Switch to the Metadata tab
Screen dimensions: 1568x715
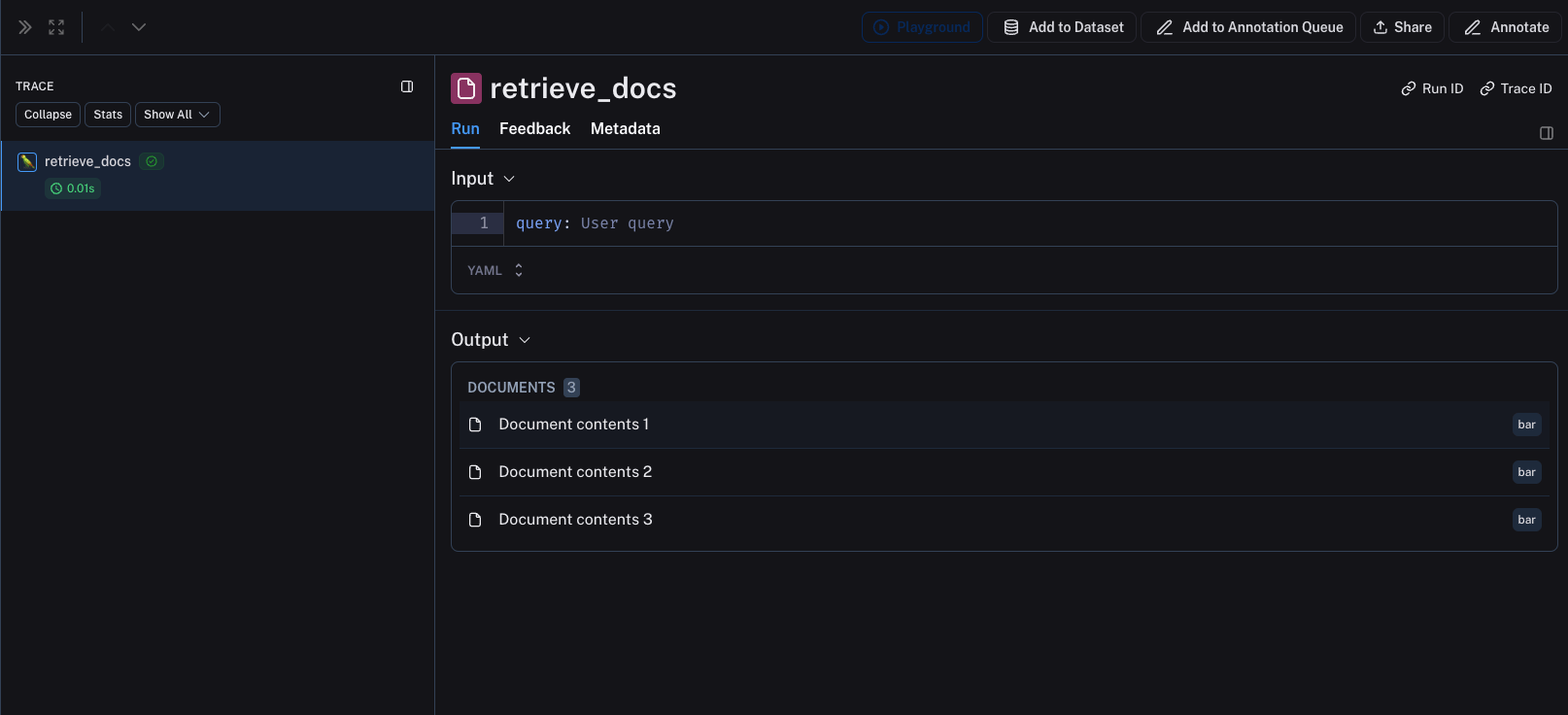(x=626, y=128)
